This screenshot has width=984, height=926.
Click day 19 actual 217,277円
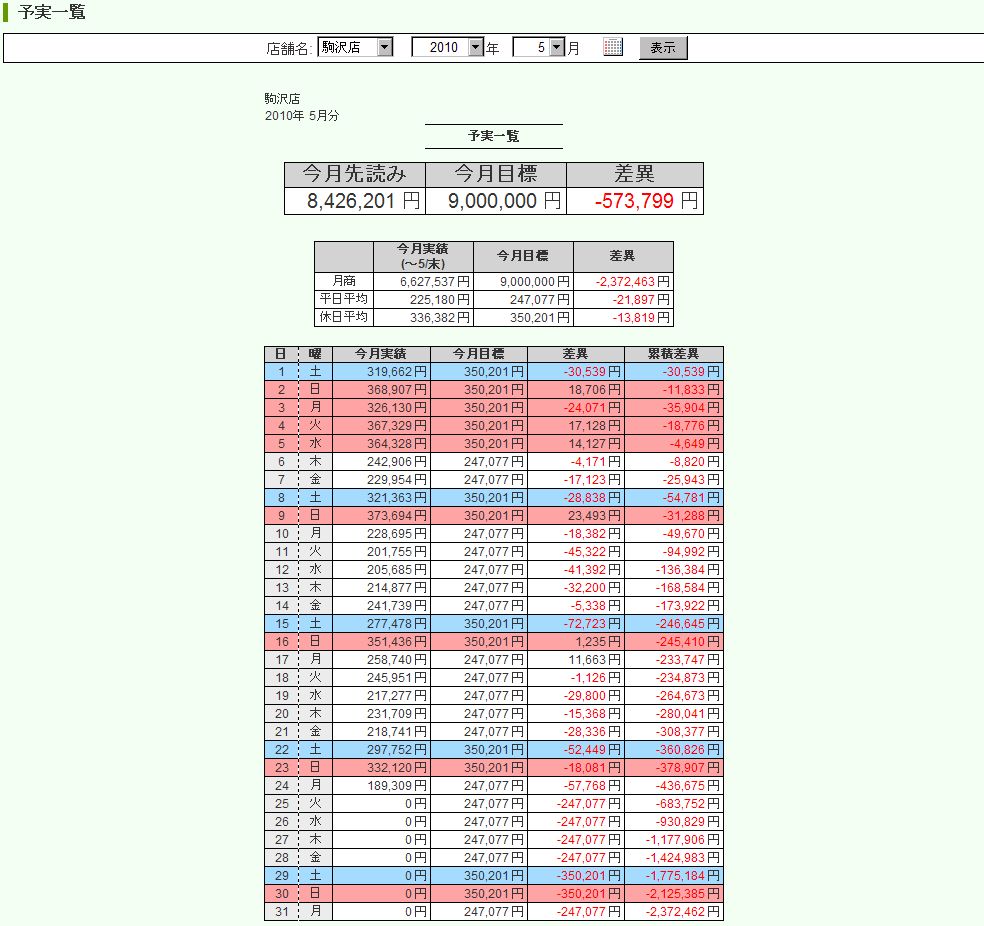coord(382,695)
